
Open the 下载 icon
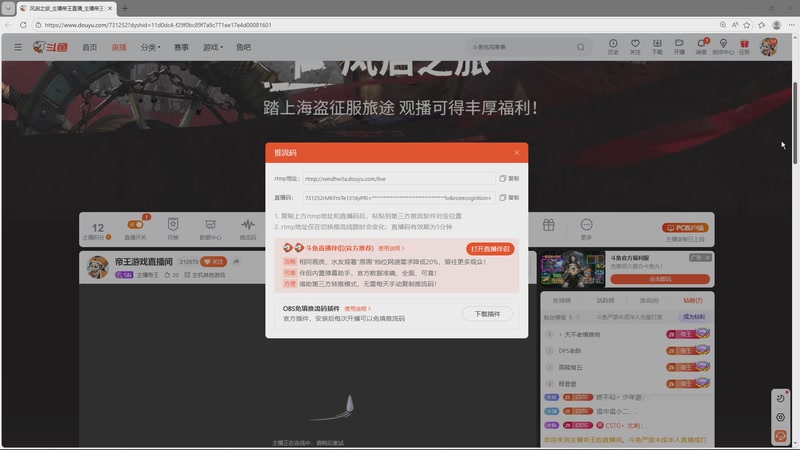[657, 46]
